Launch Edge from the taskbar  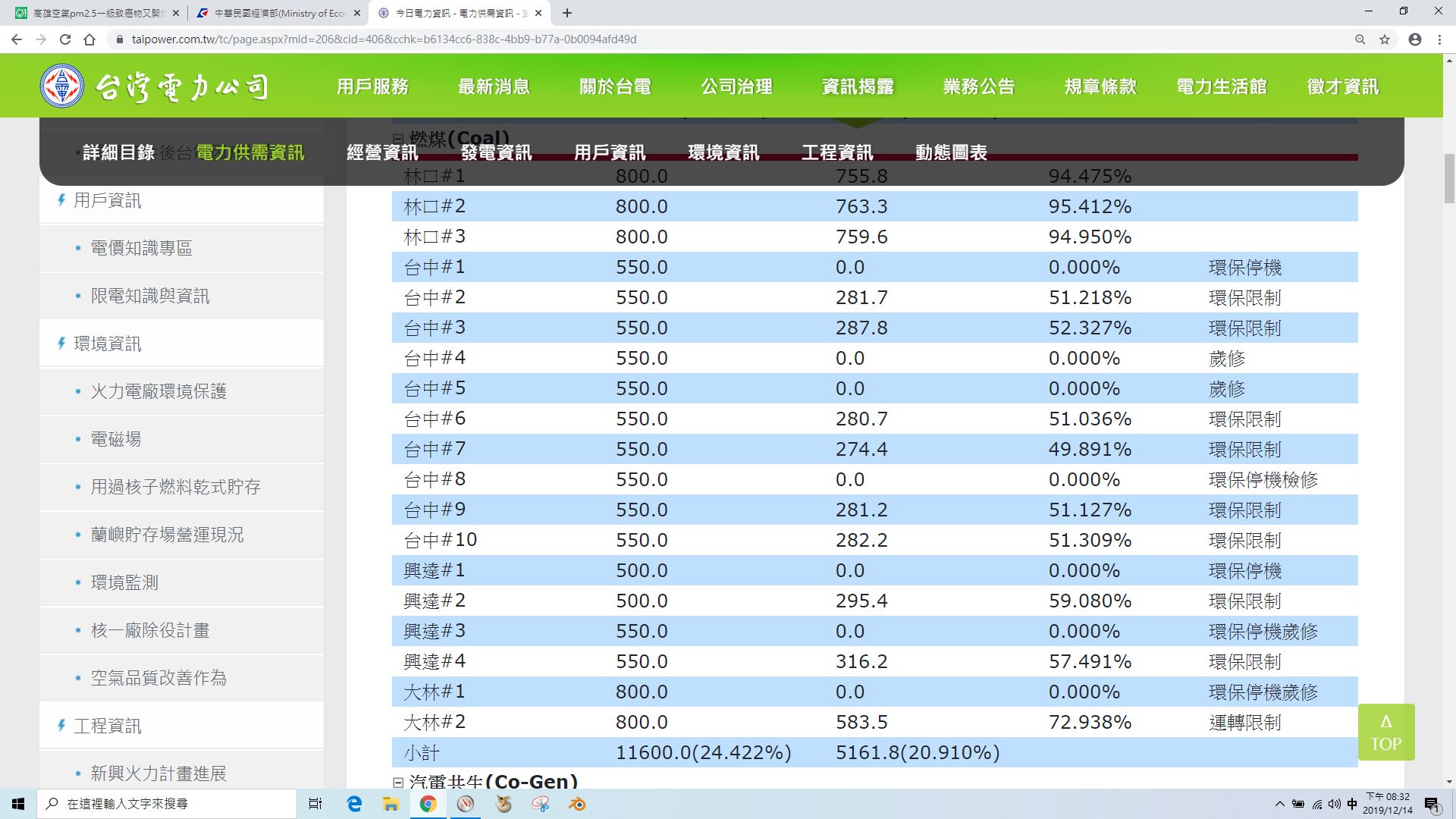click(354, 804)
